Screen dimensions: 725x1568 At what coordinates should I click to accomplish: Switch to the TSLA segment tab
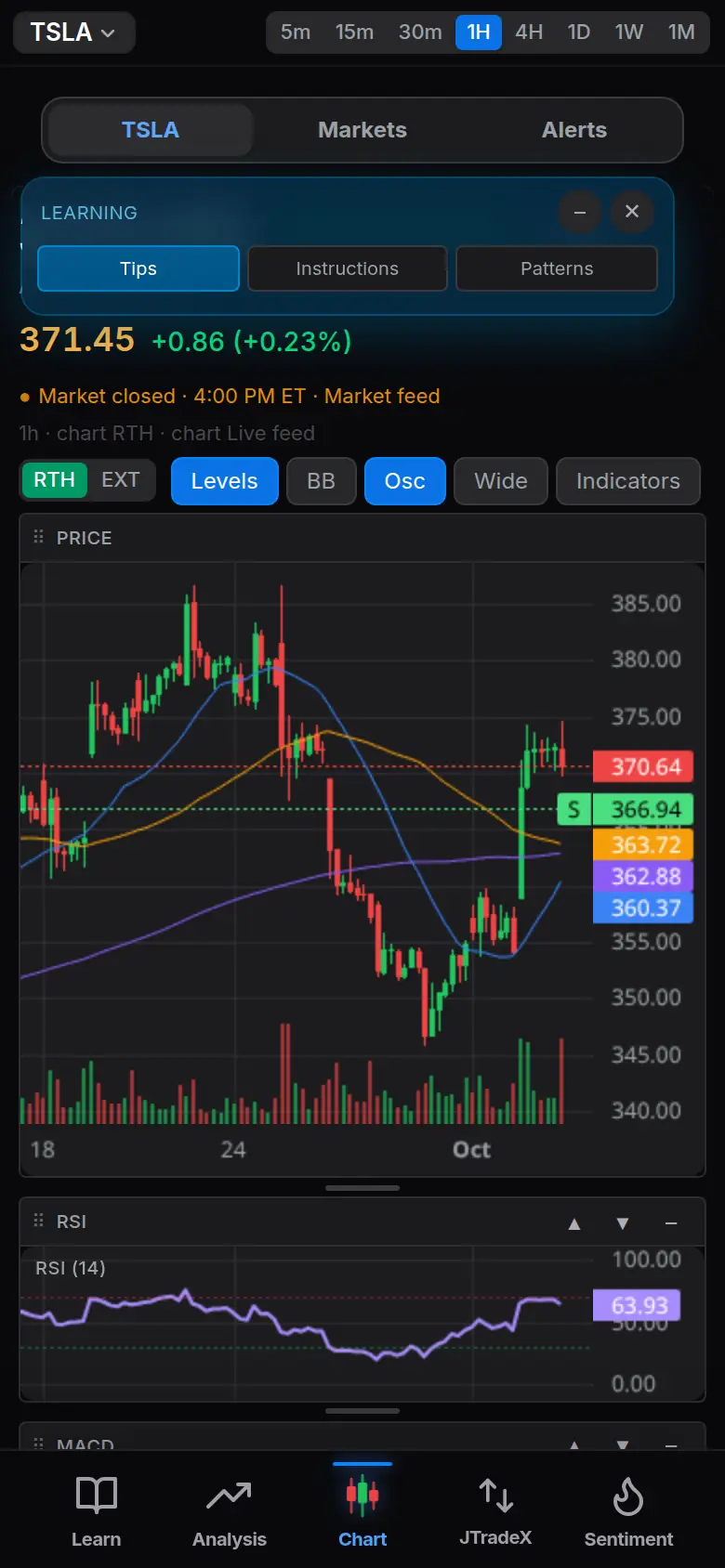(151, 130)
